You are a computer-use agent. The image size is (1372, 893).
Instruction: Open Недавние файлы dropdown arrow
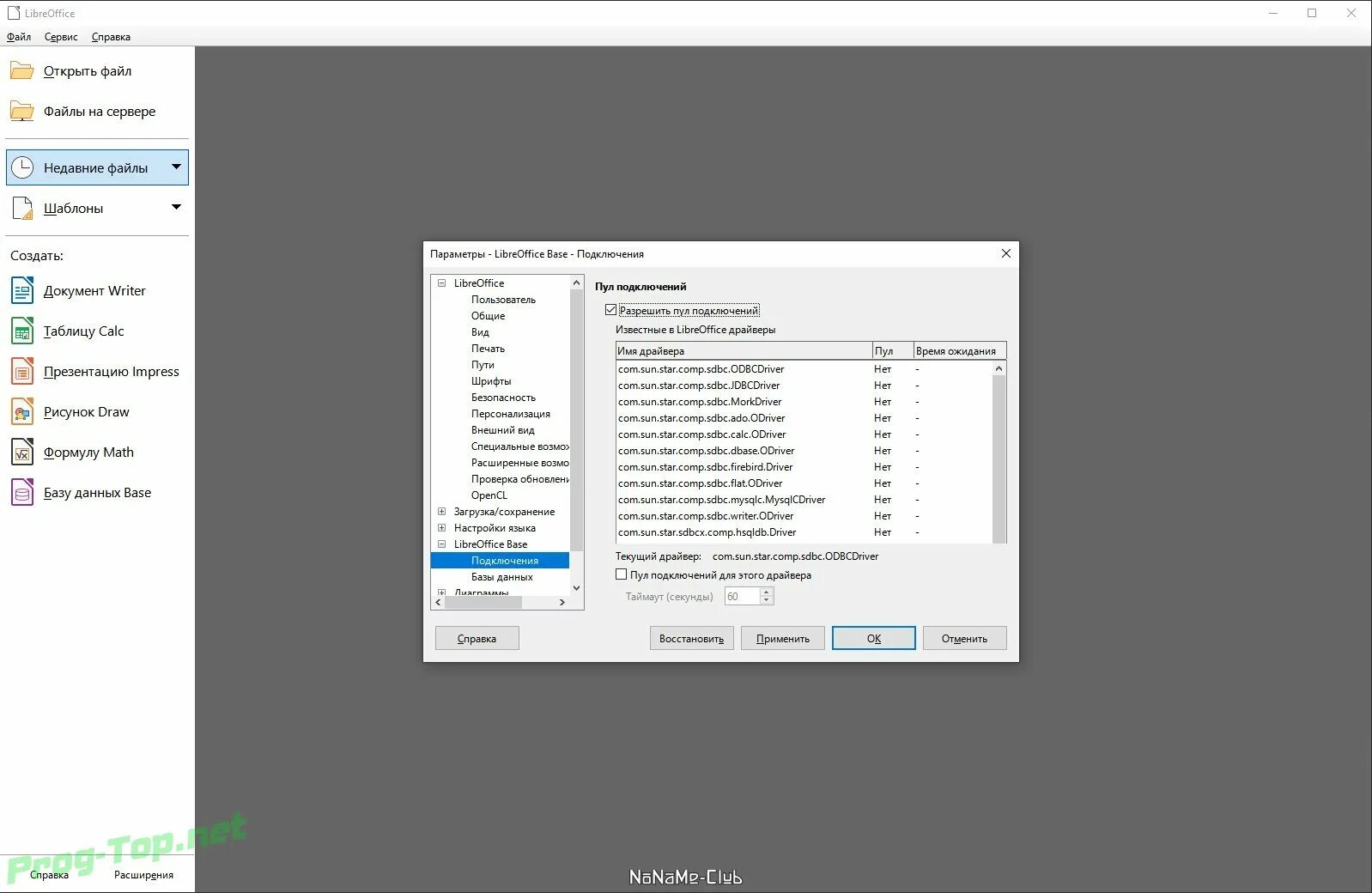tap(176, 167)
